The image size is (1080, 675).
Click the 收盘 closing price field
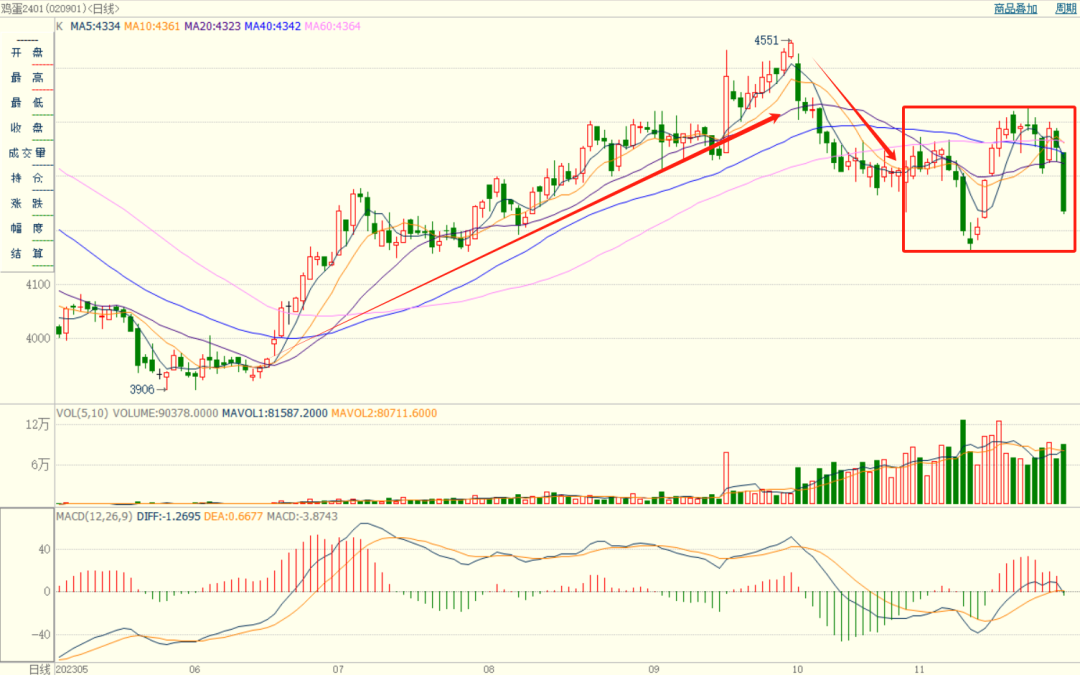pyautogui.click(x=27, y=128)
